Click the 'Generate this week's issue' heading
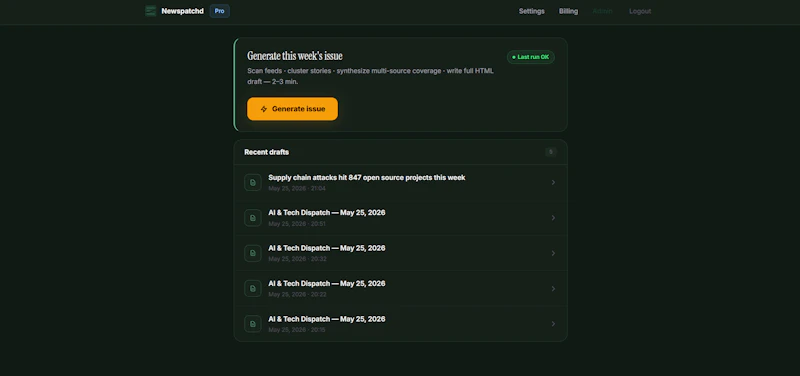Screen dimensions: 800x376 click(295, 56)
